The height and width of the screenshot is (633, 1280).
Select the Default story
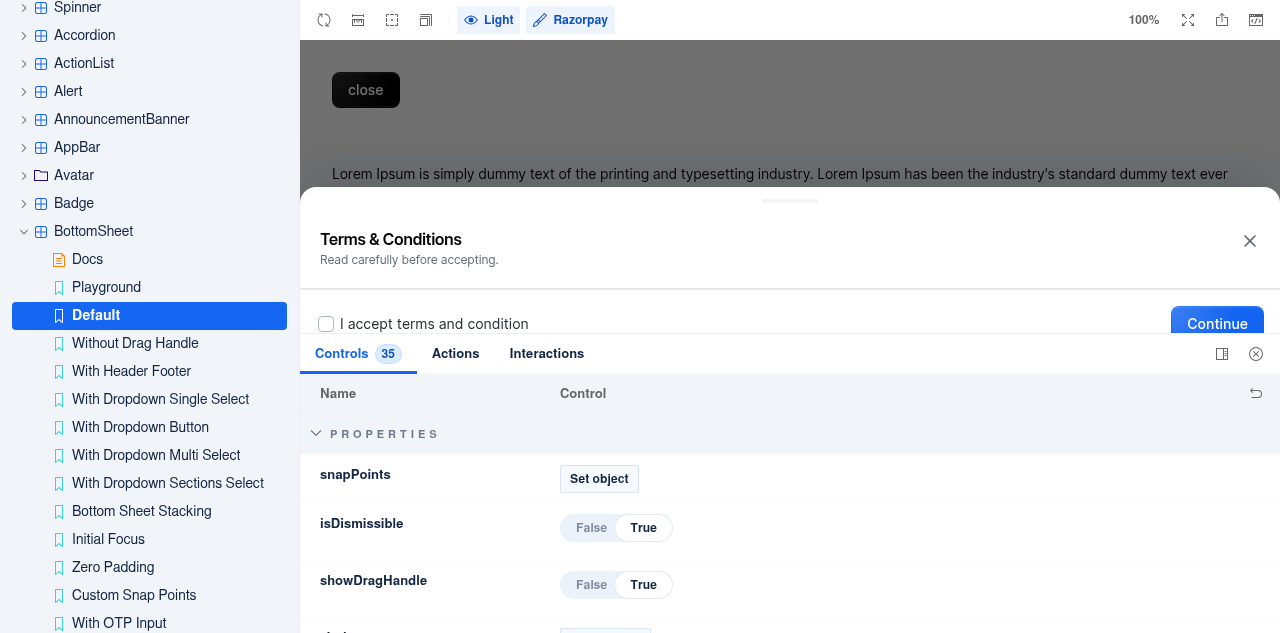(149, 315)
